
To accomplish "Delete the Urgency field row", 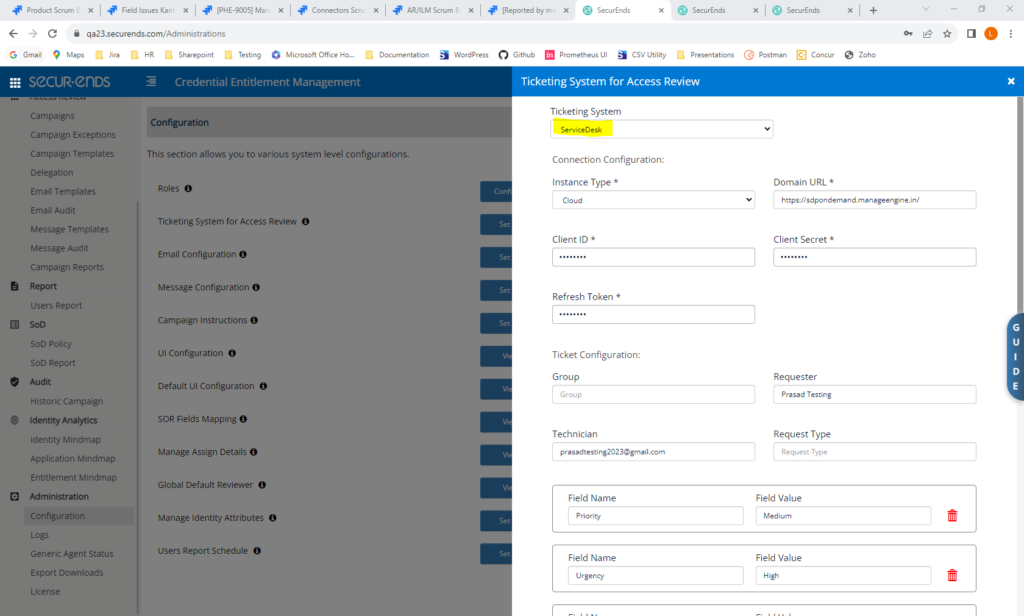I will tap(952, 575).
